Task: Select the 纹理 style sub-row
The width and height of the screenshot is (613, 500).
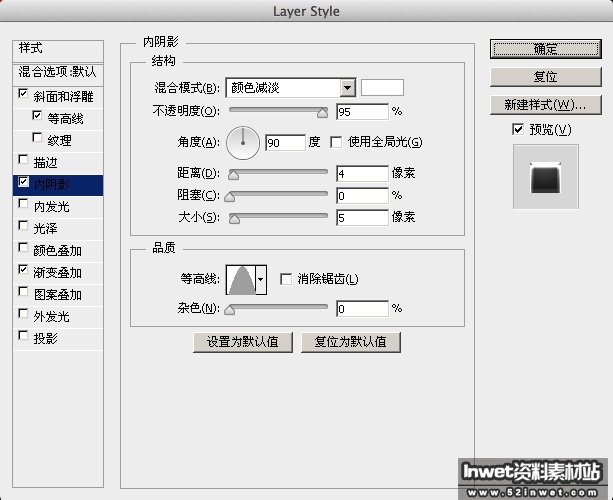Action: (58, 140)
